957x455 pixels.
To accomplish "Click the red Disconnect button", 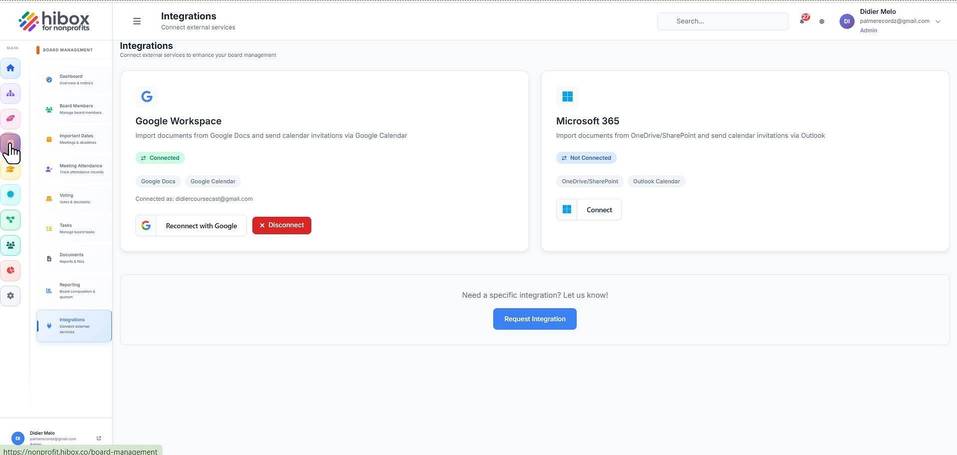I will click(x=281, y=225).
